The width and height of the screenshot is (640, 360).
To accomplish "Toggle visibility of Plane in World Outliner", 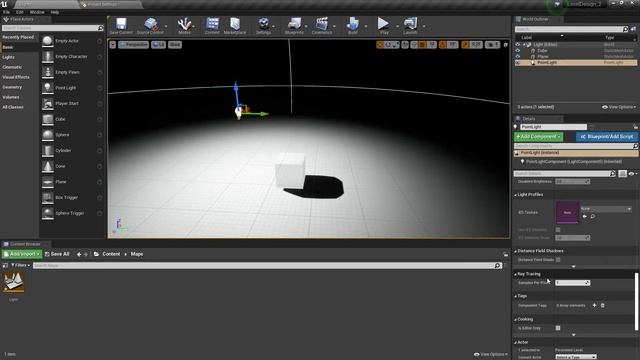I will [518, 57].
